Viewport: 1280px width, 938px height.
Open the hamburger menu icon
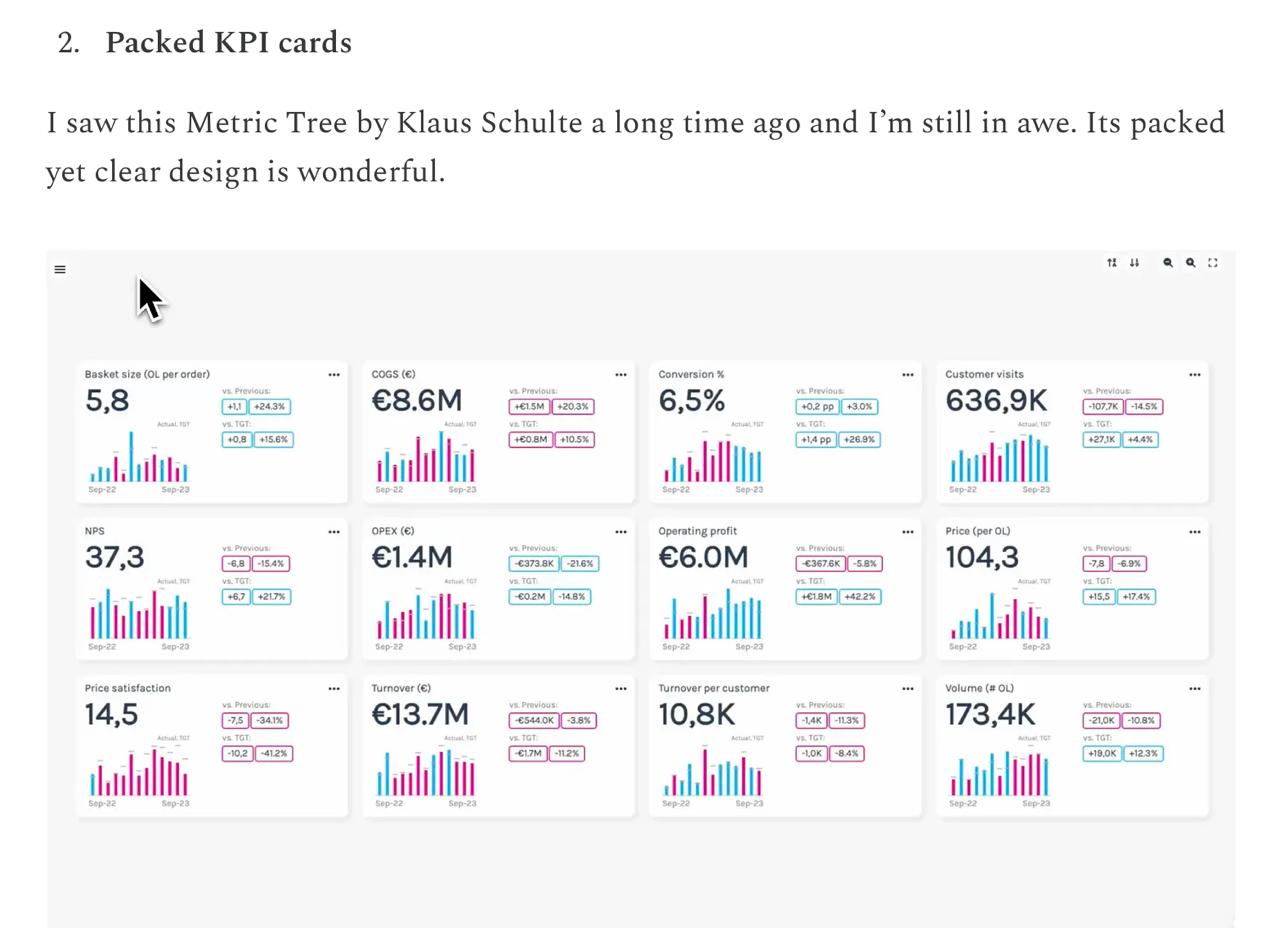[x=60, y=269]
